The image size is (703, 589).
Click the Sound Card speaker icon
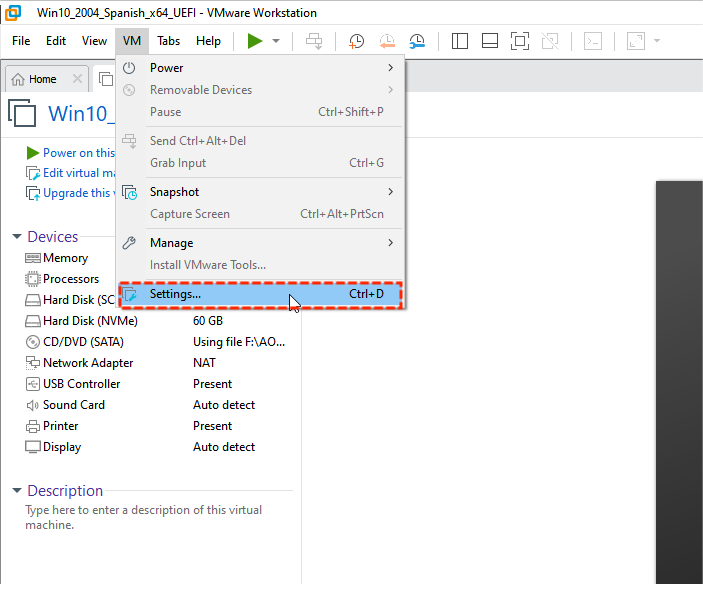coord(33,406)
